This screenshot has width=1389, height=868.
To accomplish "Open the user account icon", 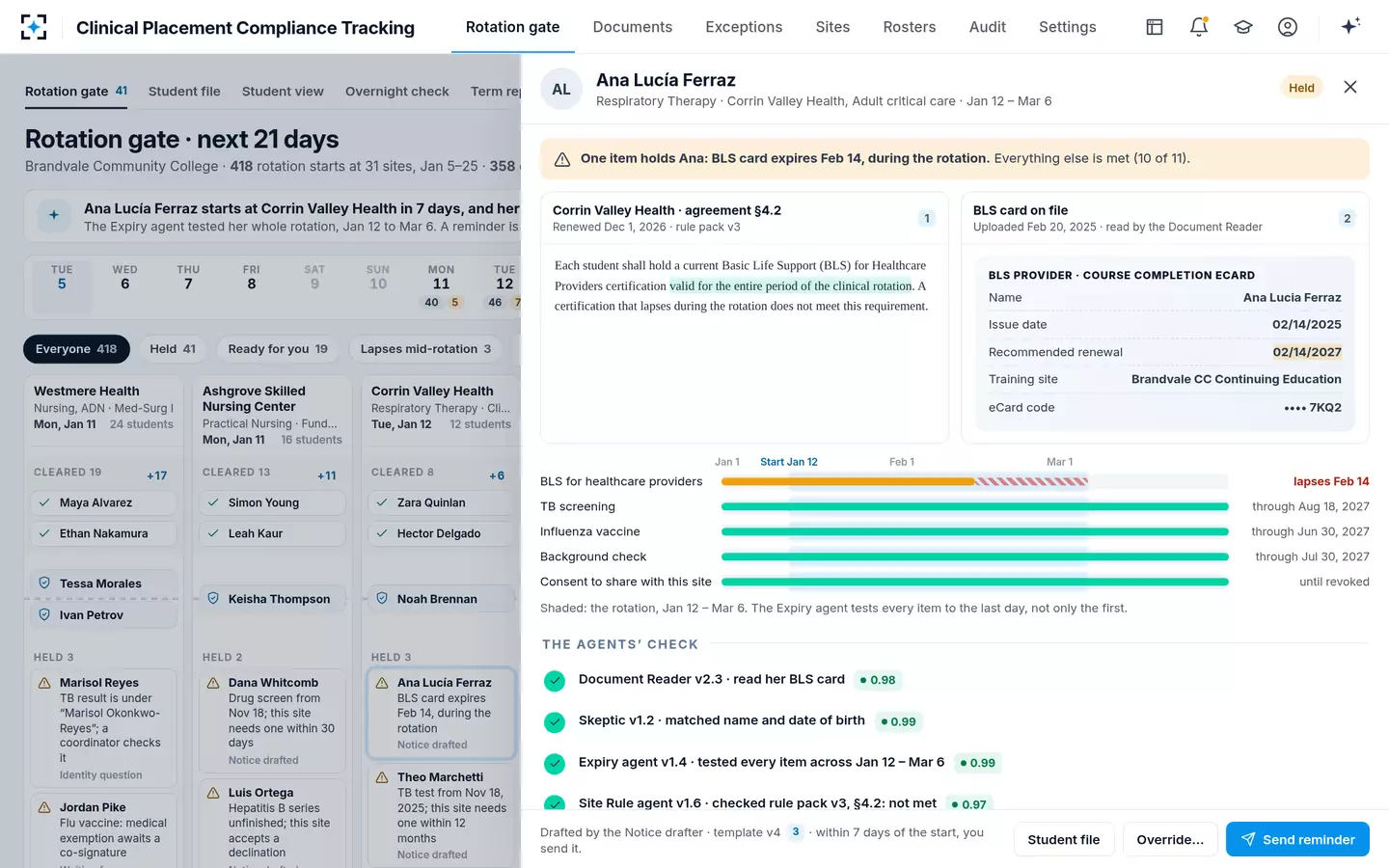I will tap(1288, 27).
